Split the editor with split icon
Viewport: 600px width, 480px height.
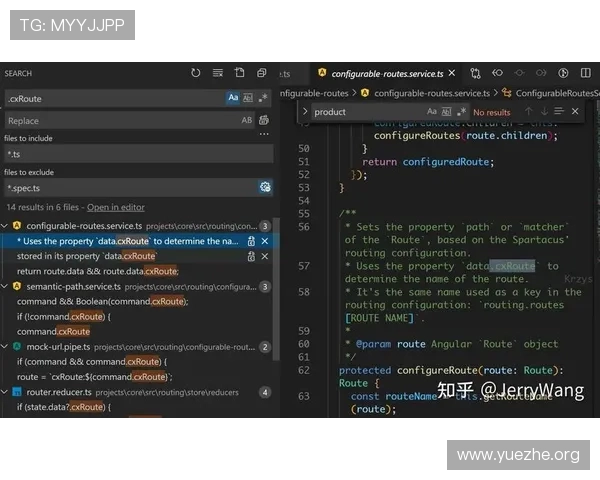(585, 73)
